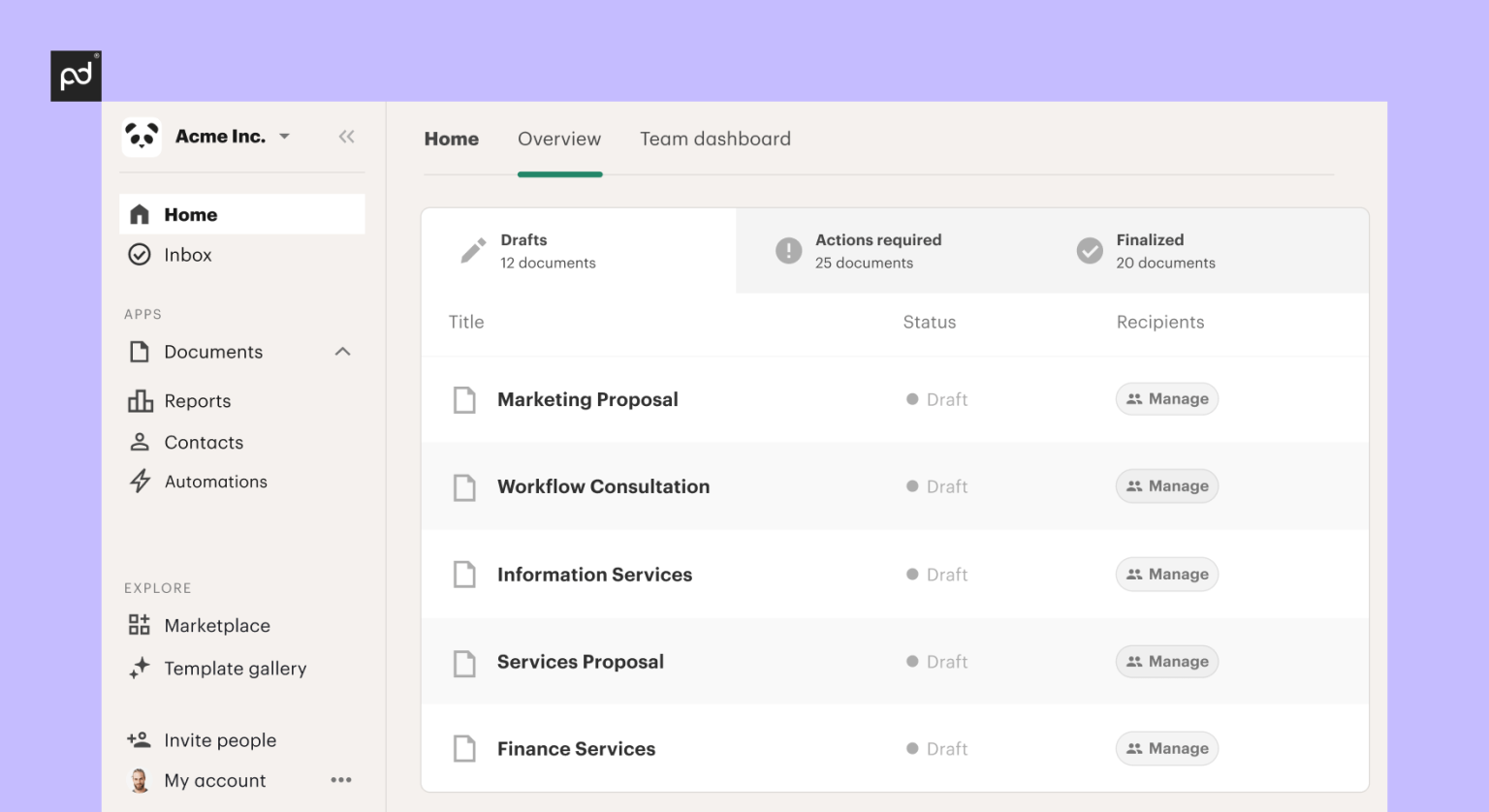
Task: Select the Overview tab
Action: [x=559, y=140]
